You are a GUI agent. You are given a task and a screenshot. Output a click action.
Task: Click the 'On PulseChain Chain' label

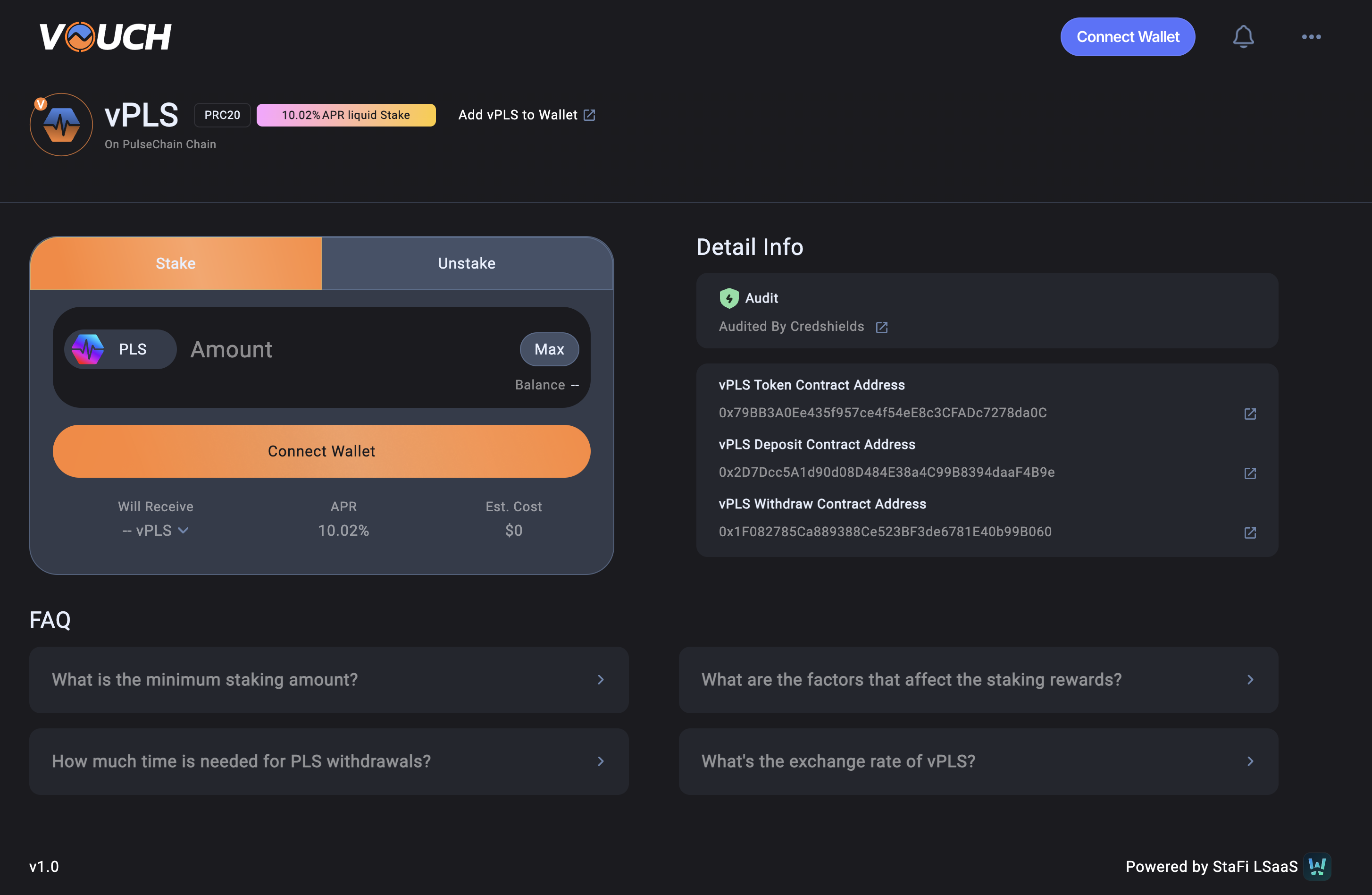[x=160, y=144]
